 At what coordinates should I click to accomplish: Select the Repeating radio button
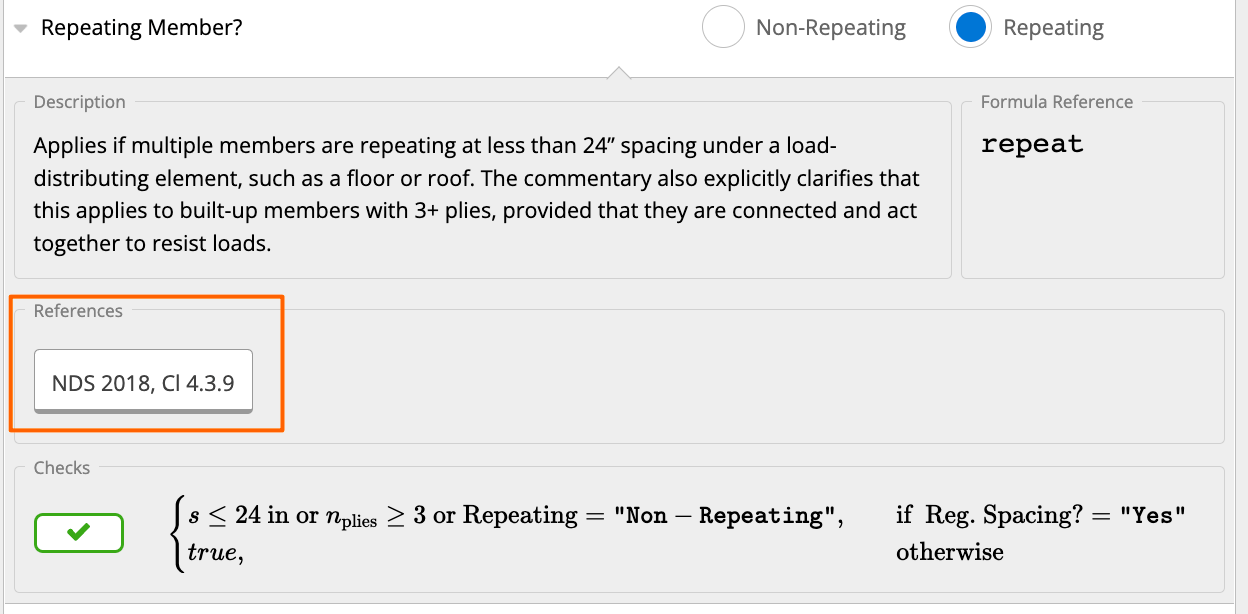click(970, 28)
